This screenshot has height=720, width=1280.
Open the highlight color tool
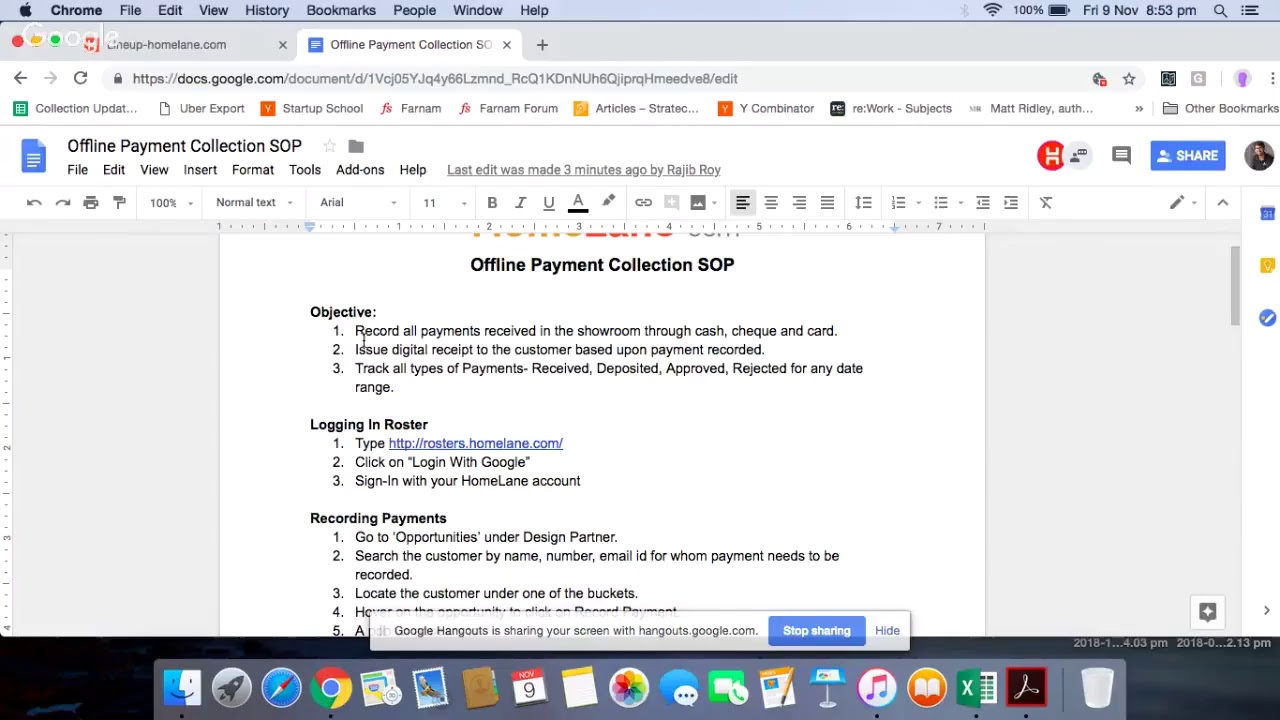click(608, 203)
